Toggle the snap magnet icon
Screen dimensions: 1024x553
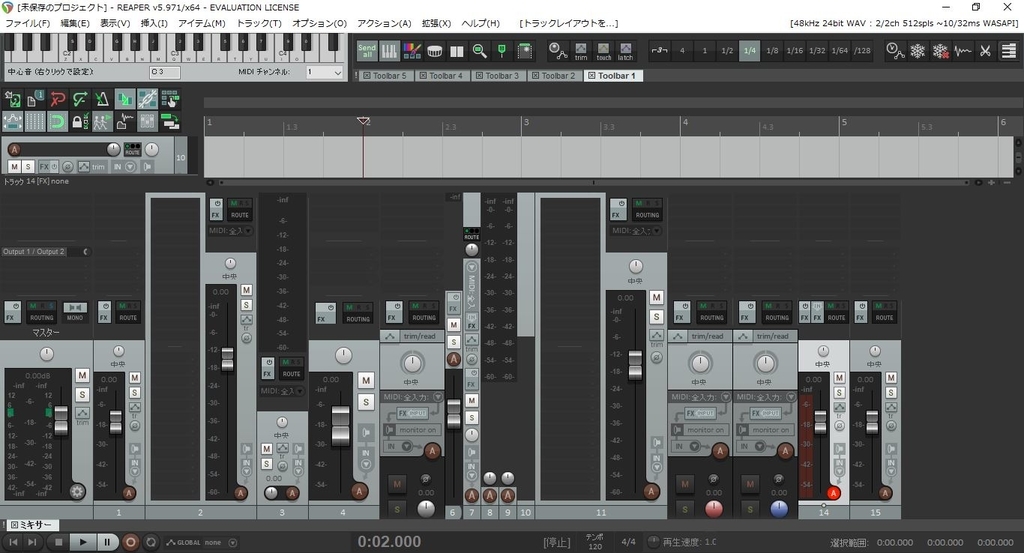[57, 121]
